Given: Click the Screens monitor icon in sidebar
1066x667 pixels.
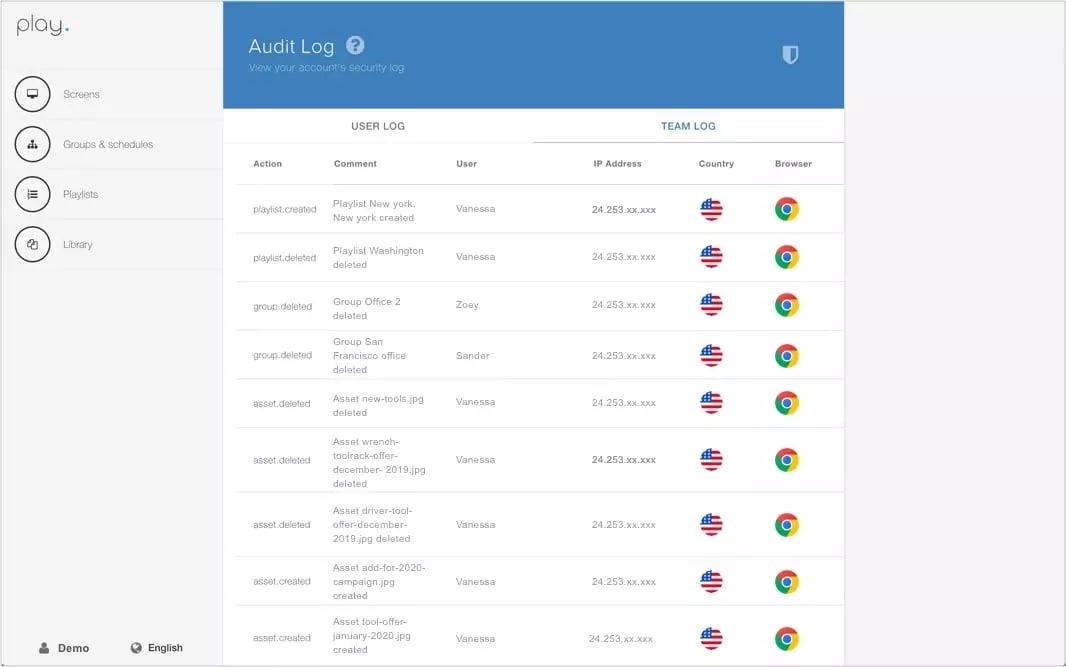Looking at the screenshot, I should [x=32, y=94].
